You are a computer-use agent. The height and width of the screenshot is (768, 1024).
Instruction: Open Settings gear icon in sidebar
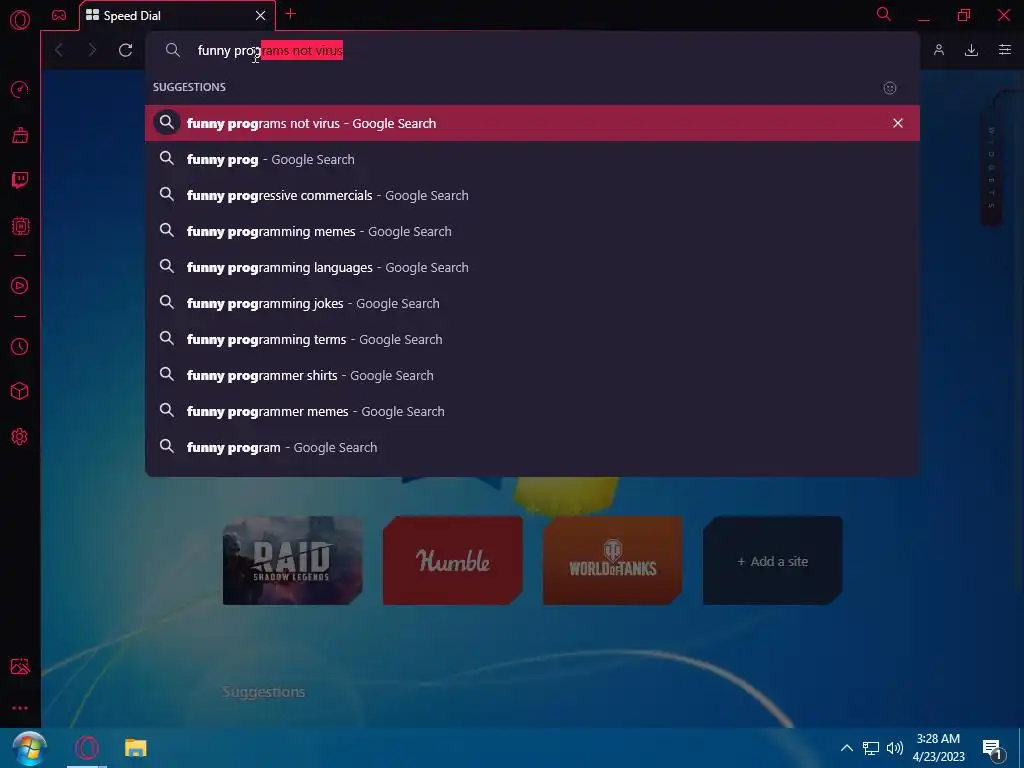coord(20,437)
